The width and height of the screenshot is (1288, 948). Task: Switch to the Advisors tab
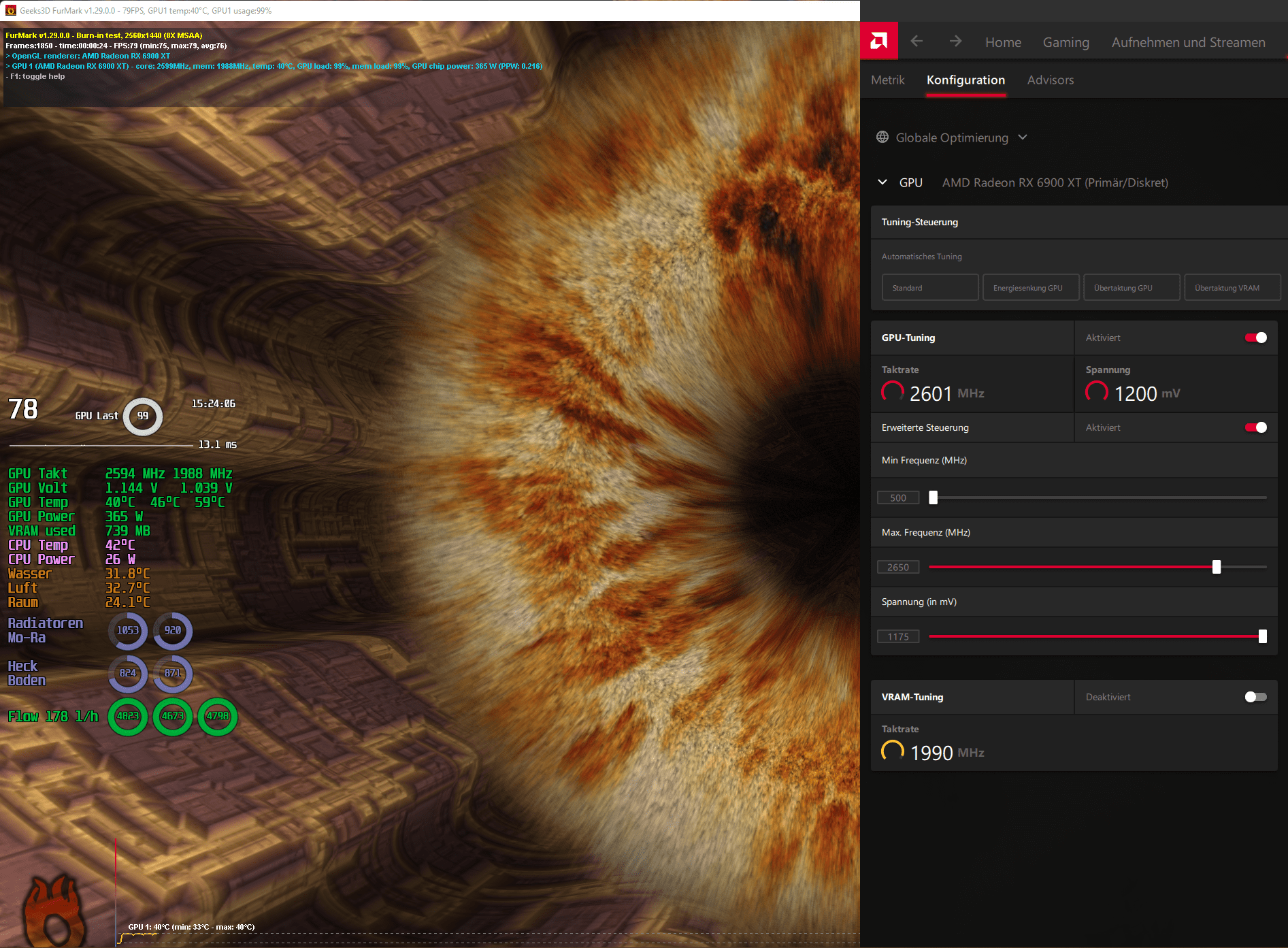(1051, 80)
